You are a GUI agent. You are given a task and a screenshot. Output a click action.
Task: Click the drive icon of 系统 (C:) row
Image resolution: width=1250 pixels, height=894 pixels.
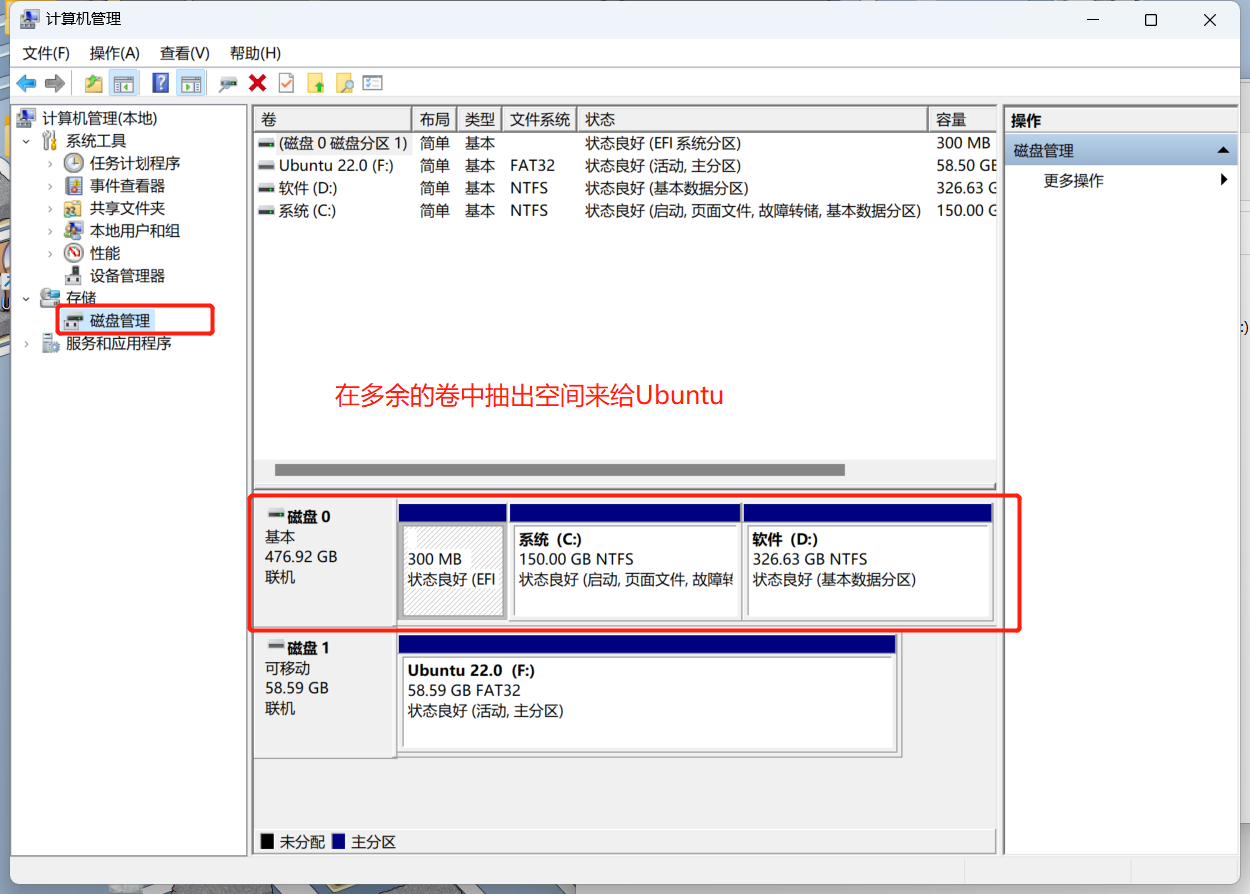[266, 211]
